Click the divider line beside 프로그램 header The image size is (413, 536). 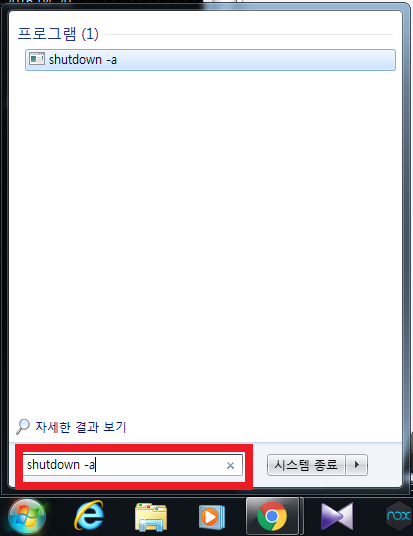pyautogui.click(x=250, y=34)
